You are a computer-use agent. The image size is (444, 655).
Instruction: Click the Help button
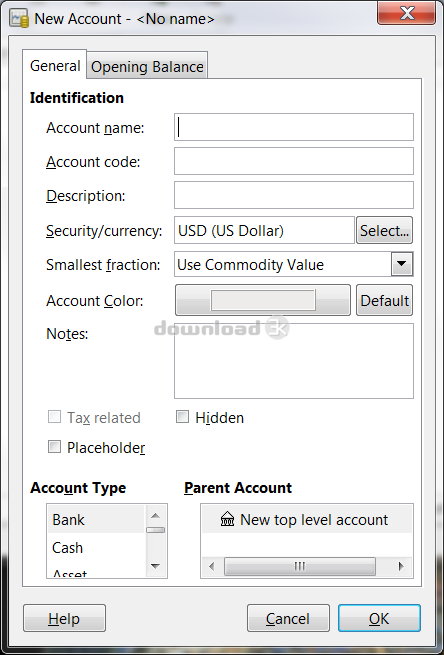coord(64,618)
